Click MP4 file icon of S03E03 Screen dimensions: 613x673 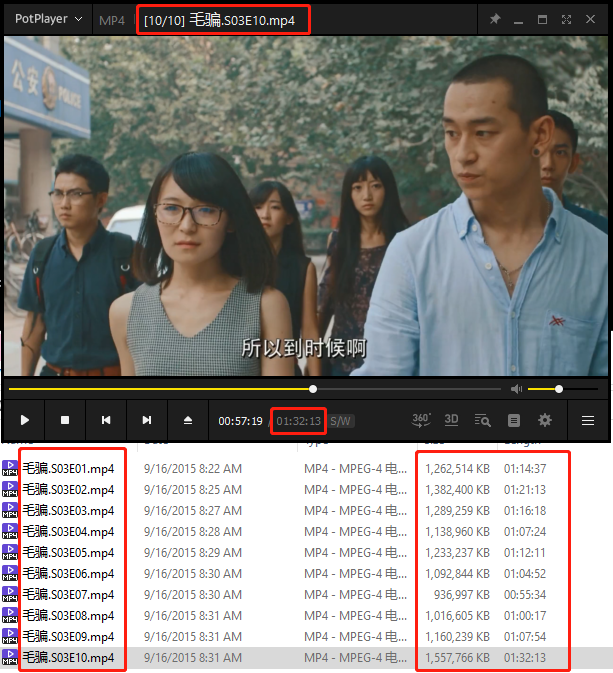10,510
